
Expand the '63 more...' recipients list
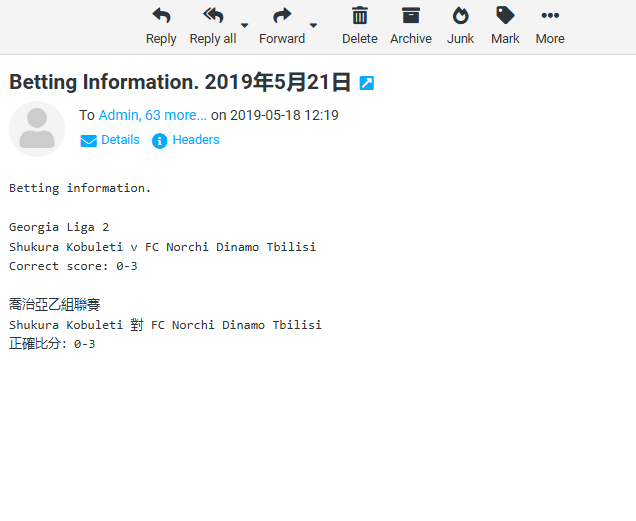176,115
